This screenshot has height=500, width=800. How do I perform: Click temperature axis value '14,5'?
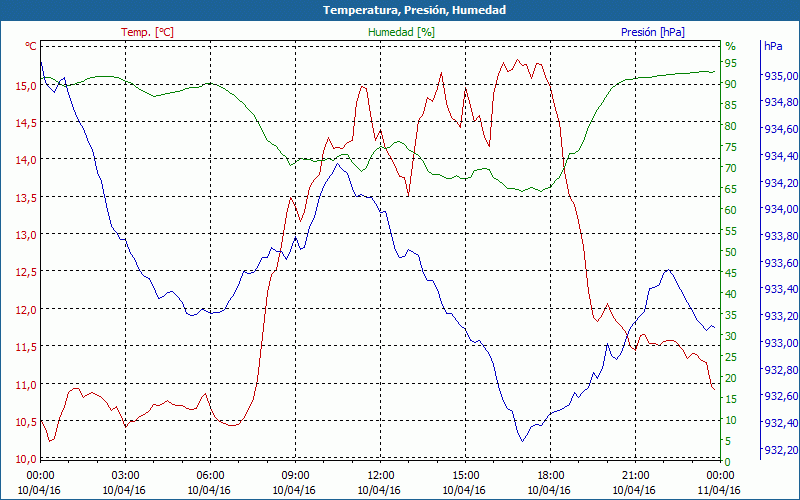point(26,123)
